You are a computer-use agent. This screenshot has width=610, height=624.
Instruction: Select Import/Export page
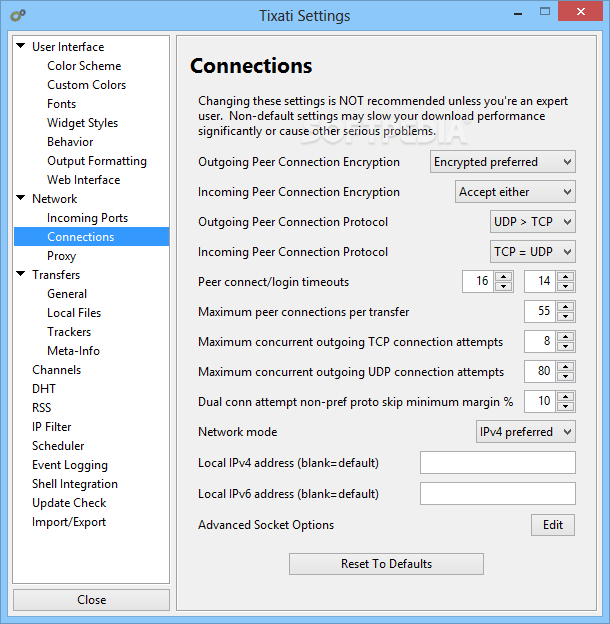69,522
